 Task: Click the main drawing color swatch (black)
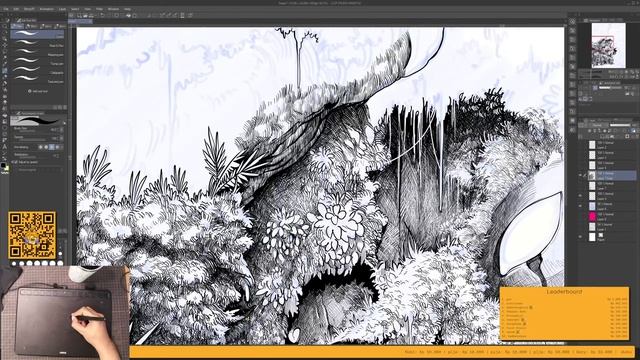click(x=3, y=165)
